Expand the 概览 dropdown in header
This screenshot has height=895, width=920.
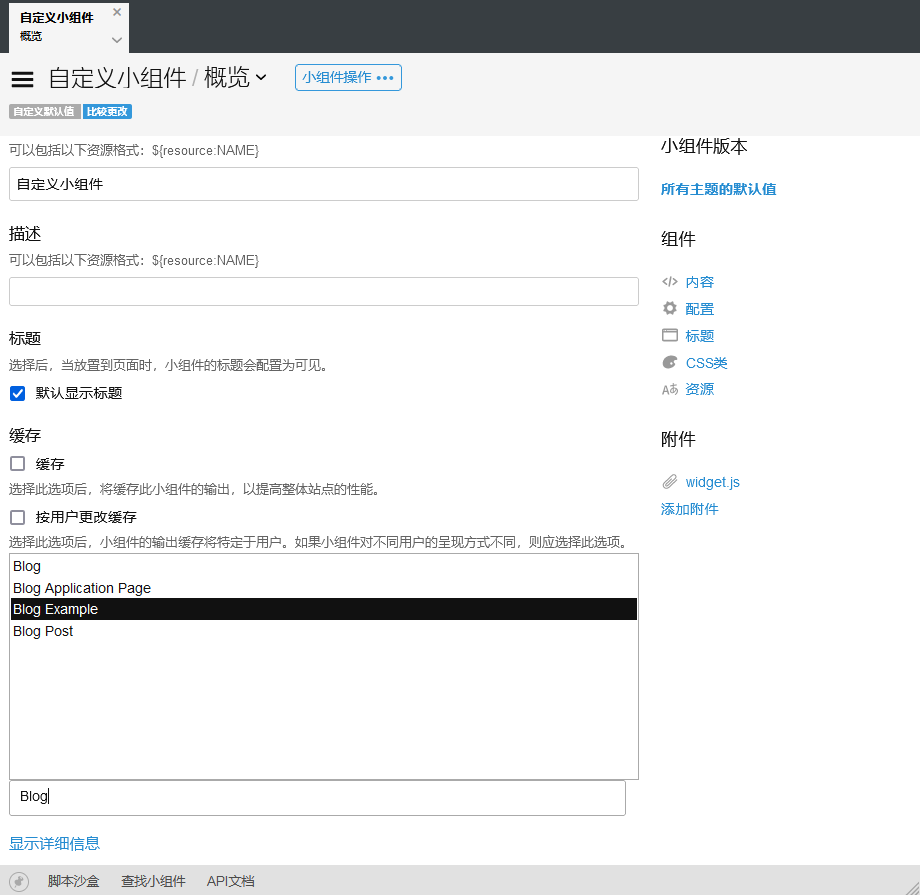tap(261, 78)
